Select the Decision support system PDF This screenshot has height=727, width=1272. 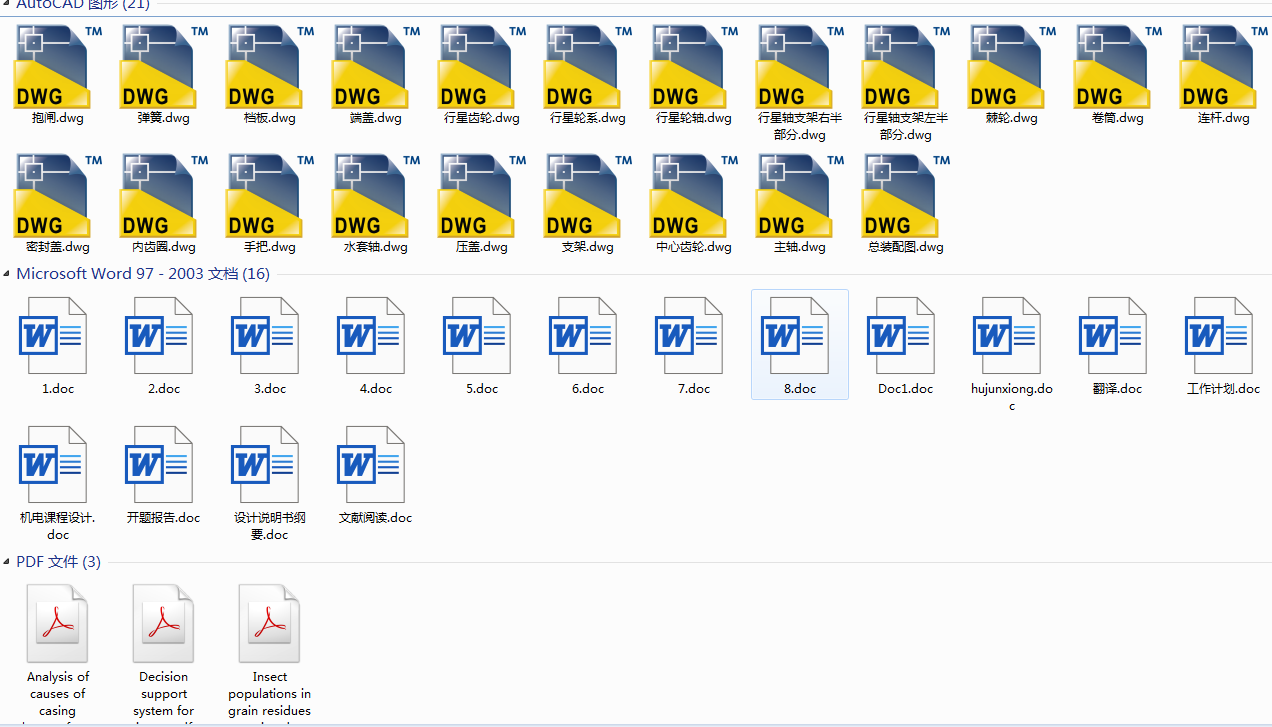(x=163, y=621)
